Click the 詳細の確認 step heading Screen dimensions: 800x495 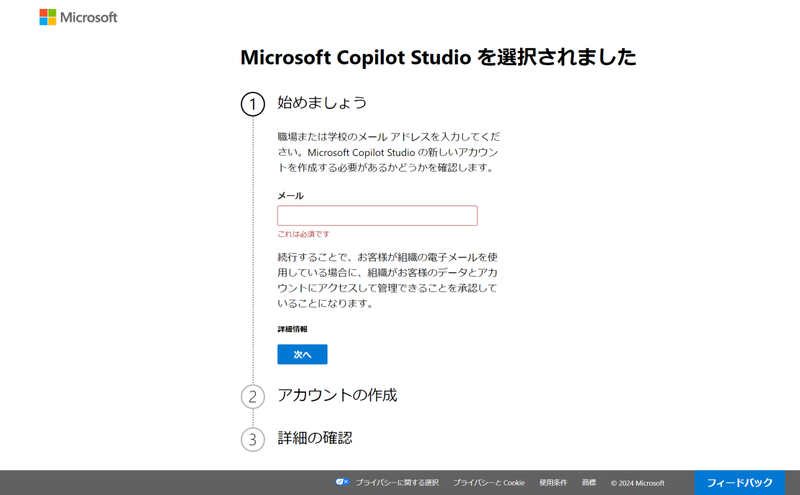(x=315, y=438)
